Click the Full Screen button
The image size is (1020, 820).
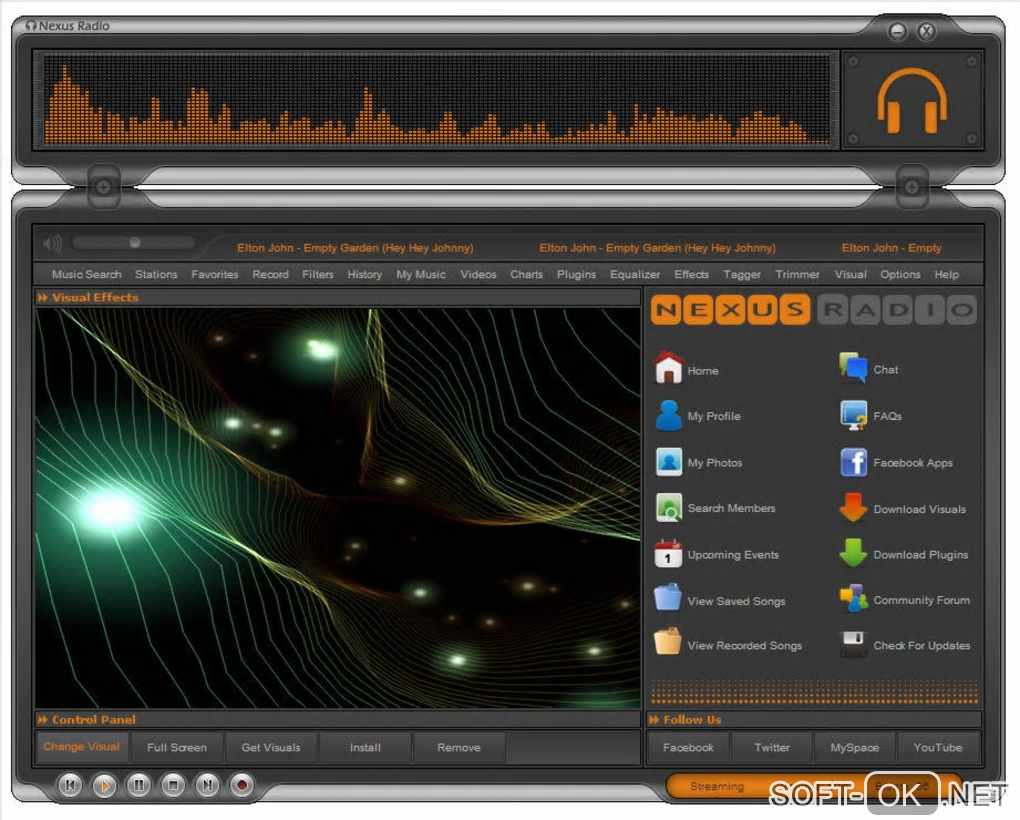click(x=177, y=747)
